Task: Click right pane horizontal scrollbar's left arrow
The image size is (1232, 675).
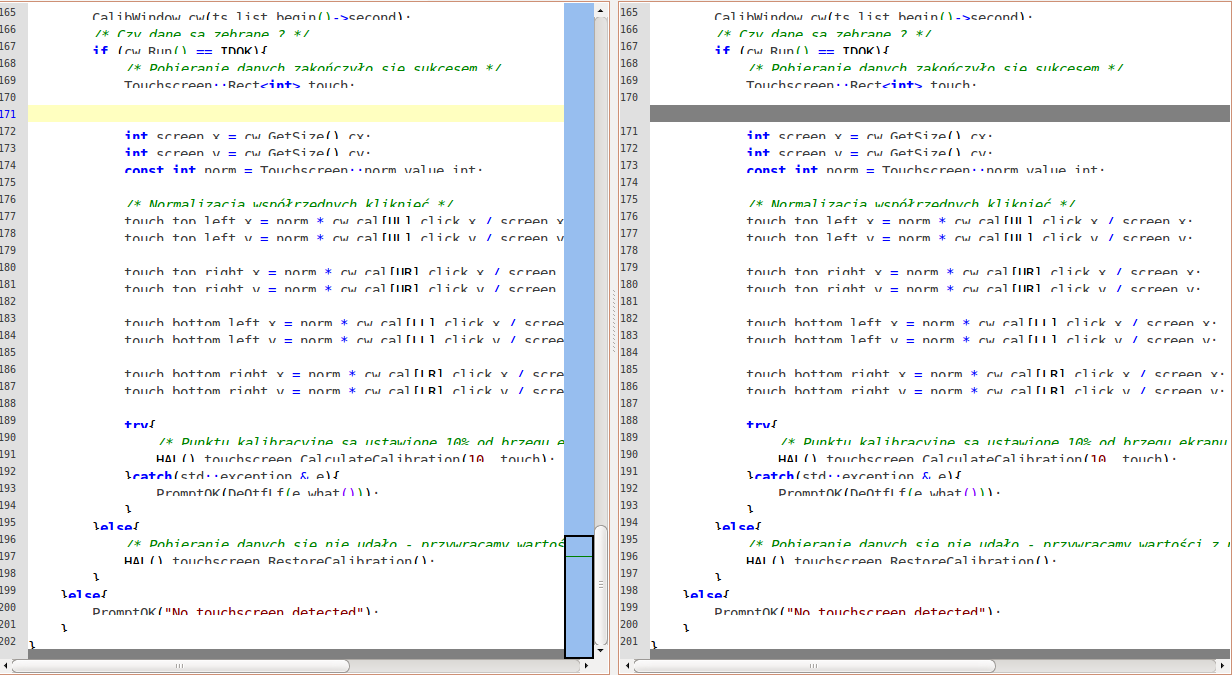Action: 626,666
